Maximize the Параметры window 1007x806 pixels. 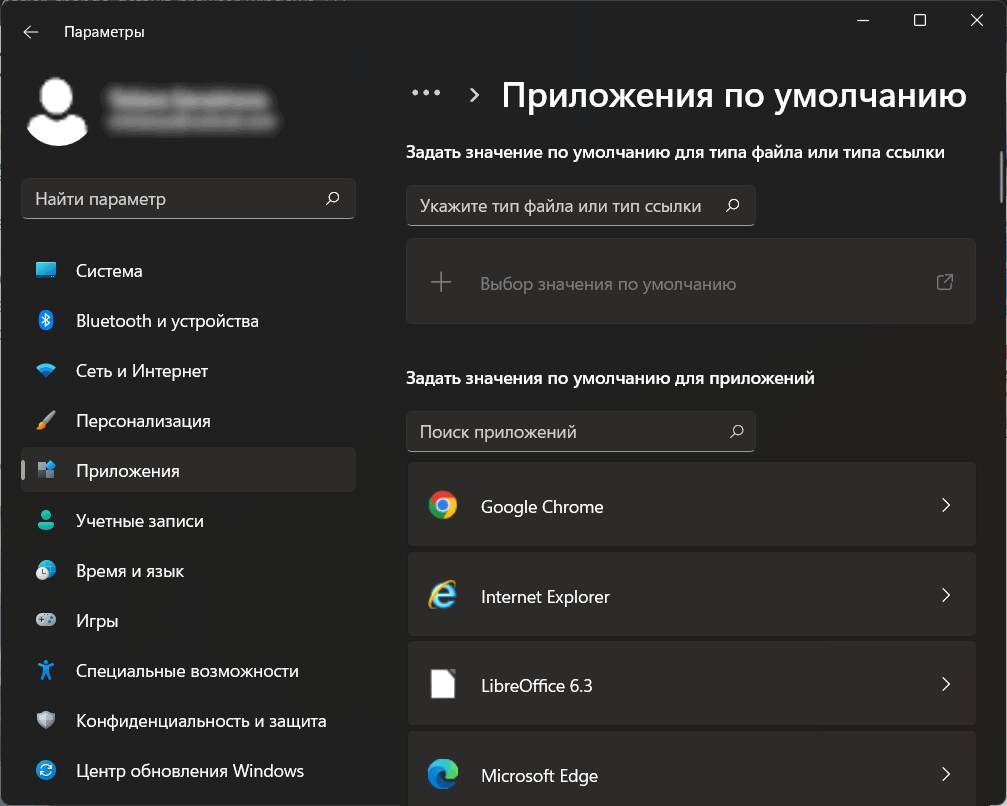[920, 21]
